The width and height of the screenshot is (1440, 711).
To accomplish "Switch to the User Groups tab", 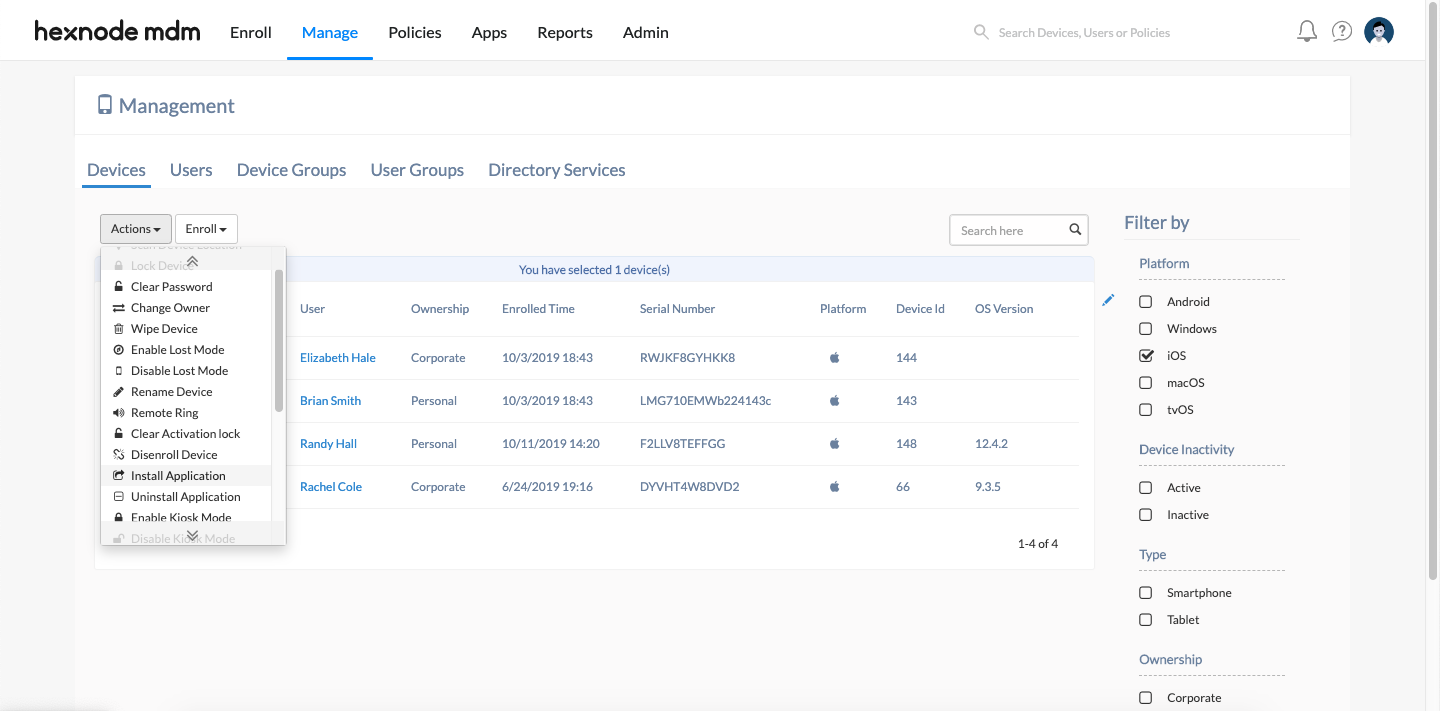I will [x=417, y=170].
